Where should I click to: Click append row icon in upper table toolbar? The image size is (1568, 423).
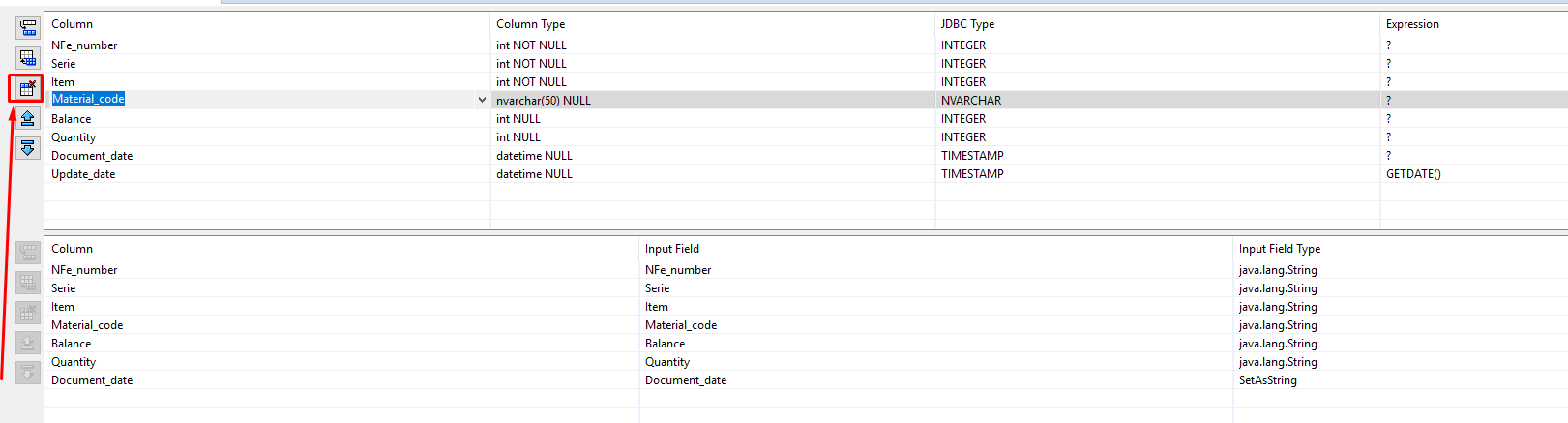[27, 58]
